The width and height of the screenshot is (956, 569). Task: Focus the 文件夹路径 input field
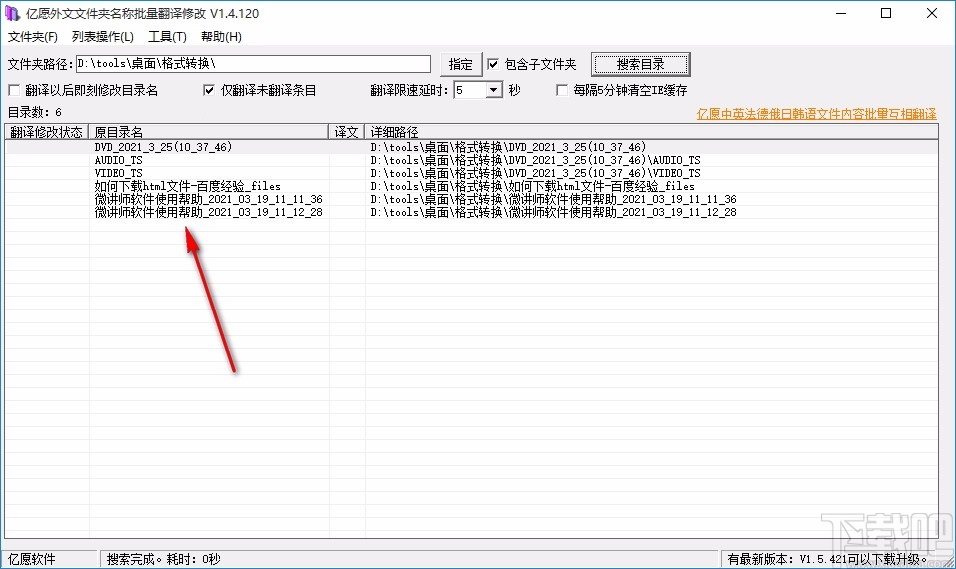pos(253,63)
